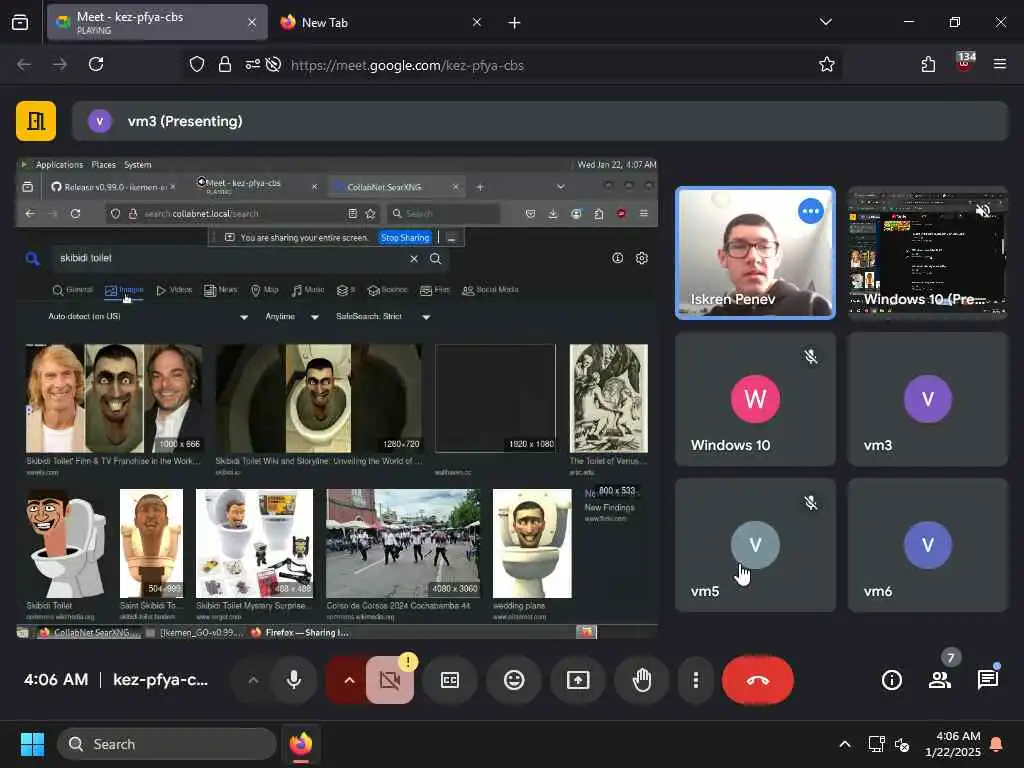Select News tab in shared SearXNG
1024x768 pixels.
pyautogui.click(x=220, y=290)
